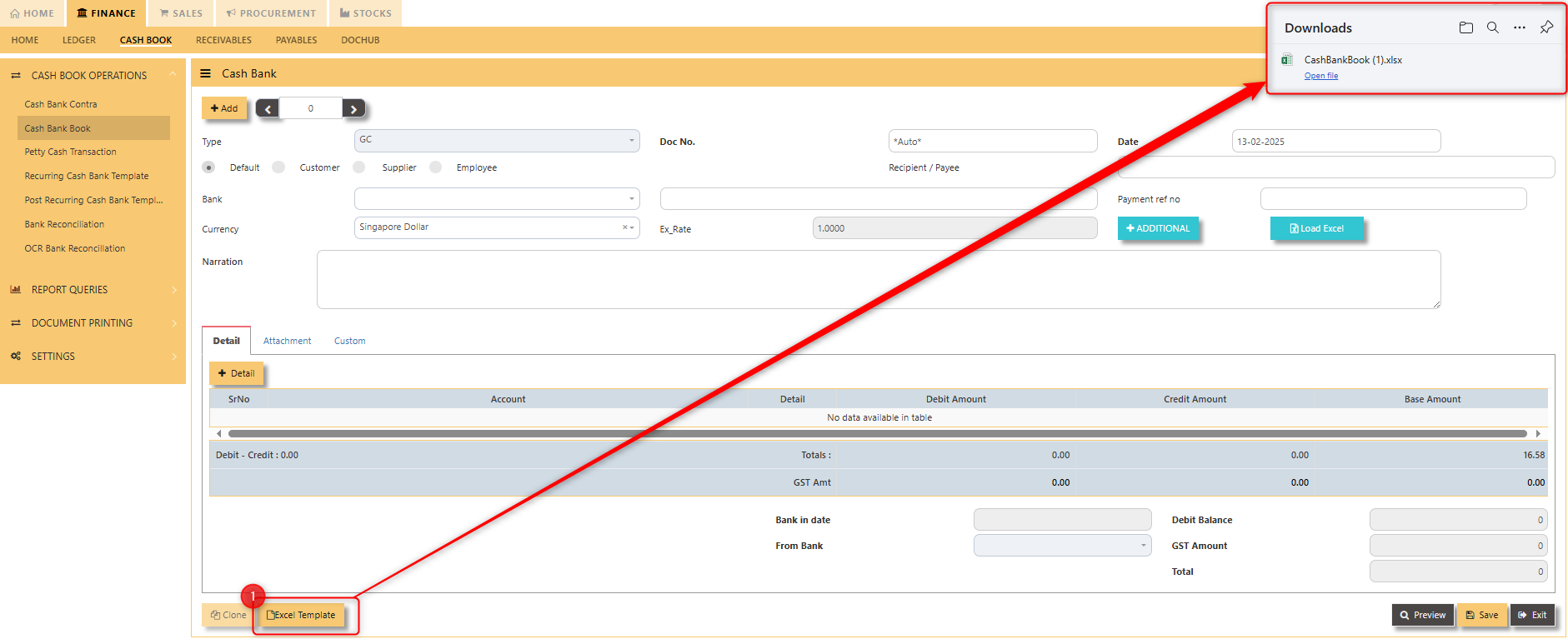Go to Receivables submenu

click(223, 40)
